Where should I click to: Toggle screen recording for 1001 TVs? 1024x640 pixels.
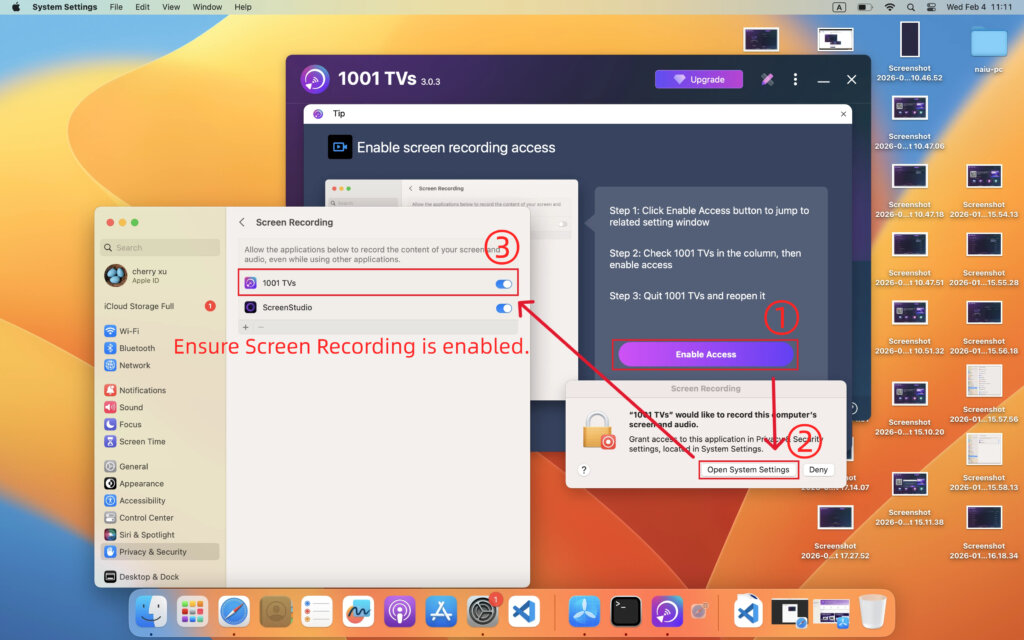(504, 284)
